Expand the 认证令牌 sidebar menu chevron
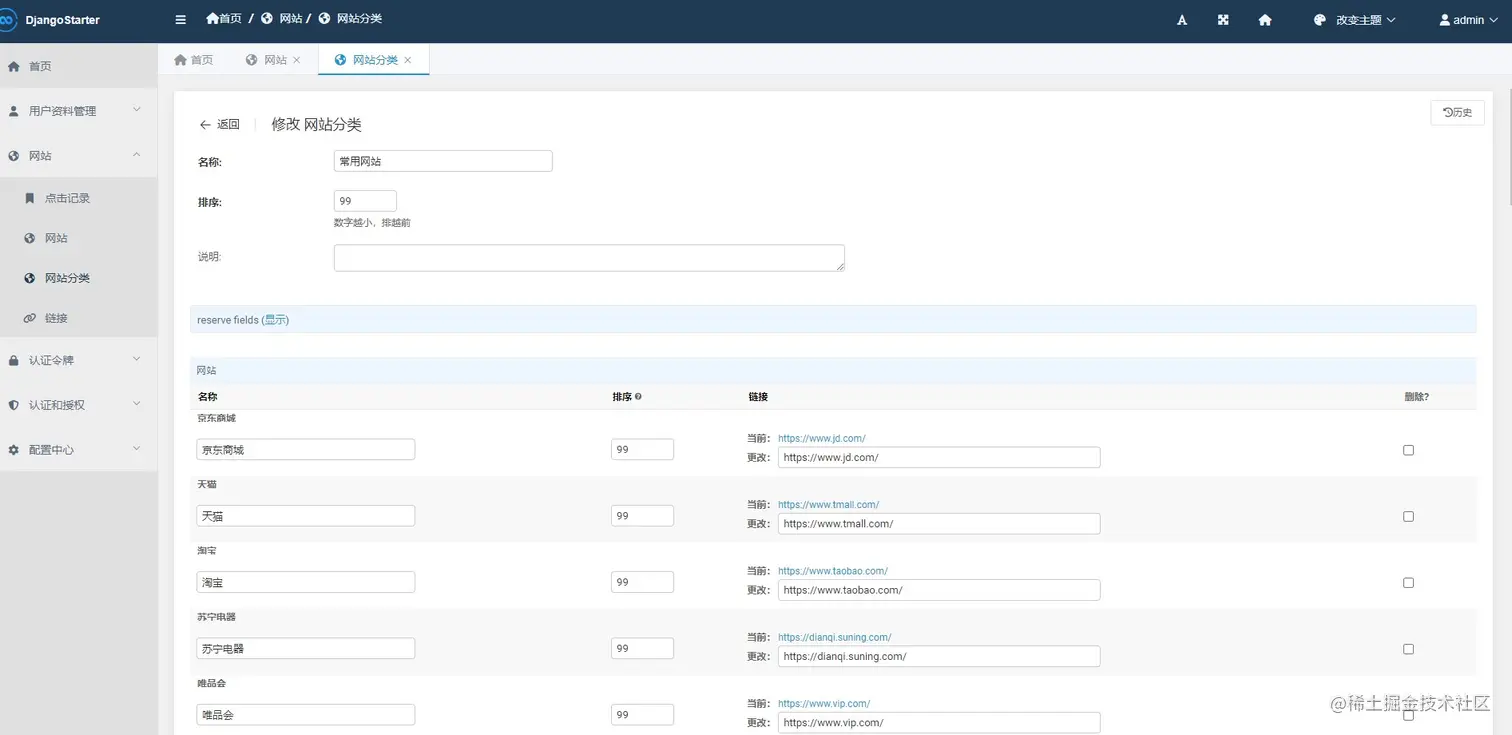 tap(137, 359)
